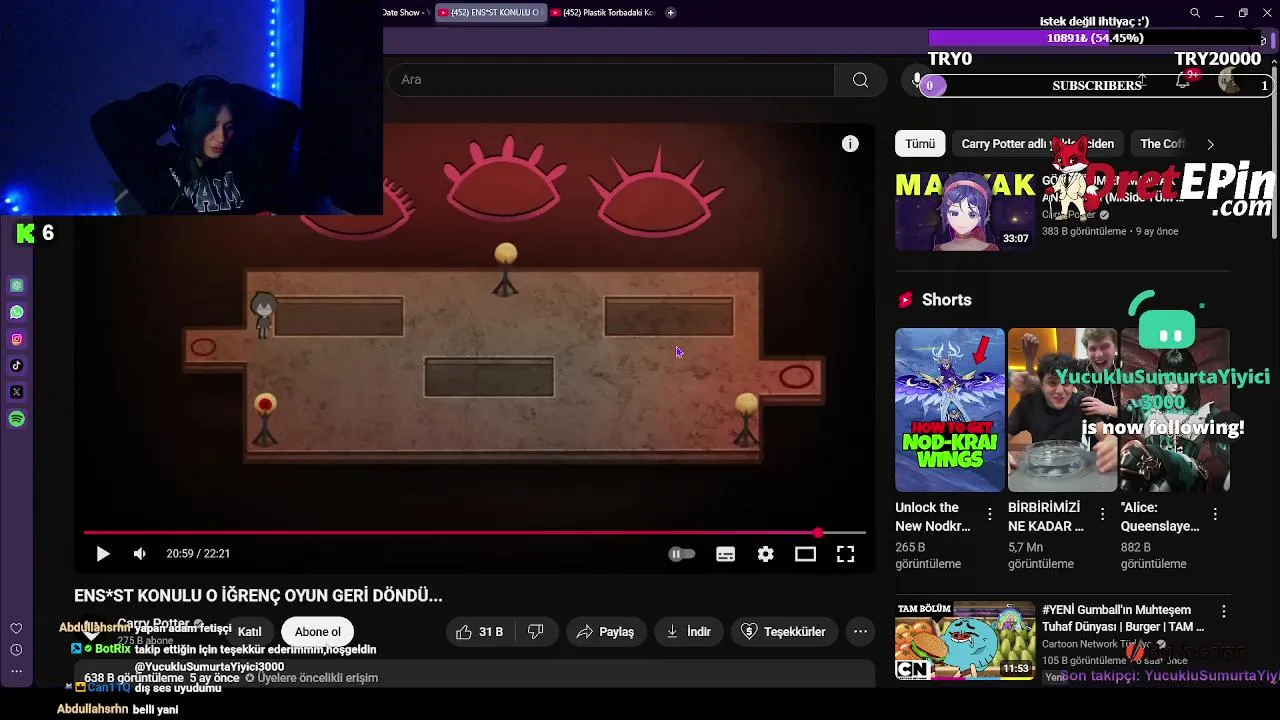
Task: Click the page scrollbar on right
Action: click(1274, 150)
